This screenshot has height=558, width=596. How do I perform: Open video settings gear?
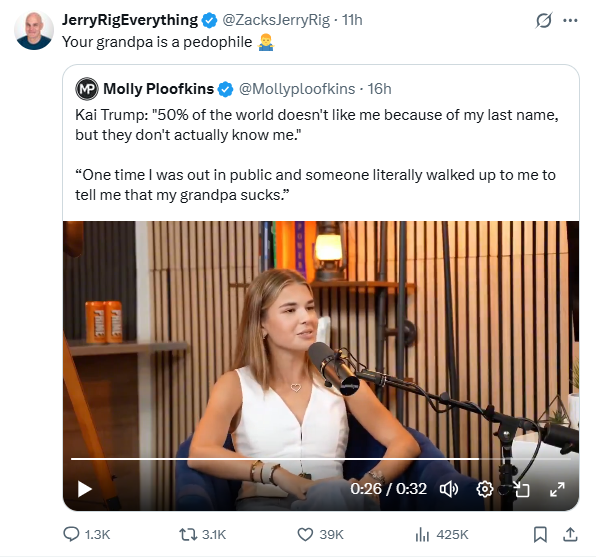click(485, 489)
